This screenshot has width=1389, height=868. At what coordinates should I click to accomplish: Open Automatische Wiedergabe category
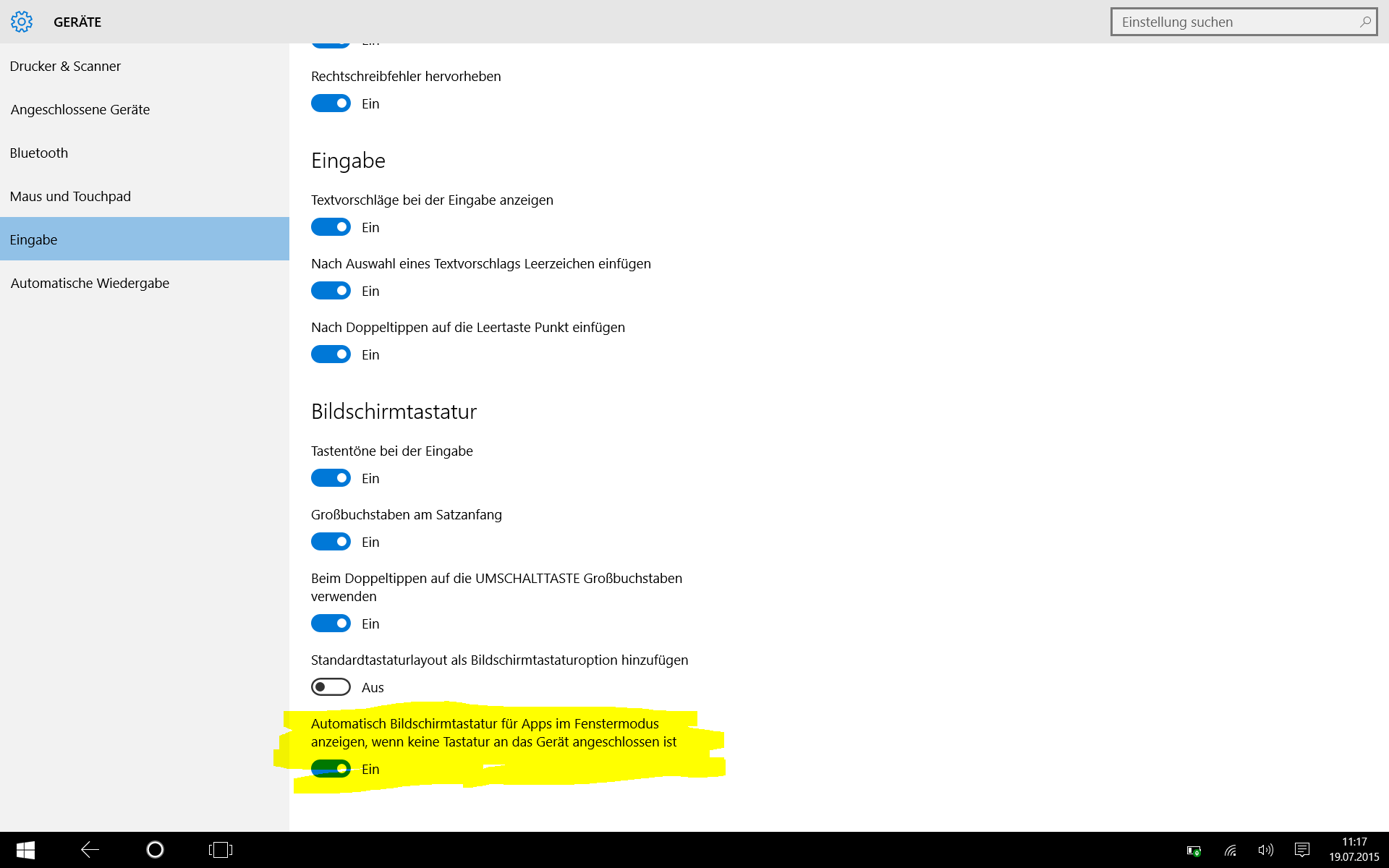[x=90, y=283]
